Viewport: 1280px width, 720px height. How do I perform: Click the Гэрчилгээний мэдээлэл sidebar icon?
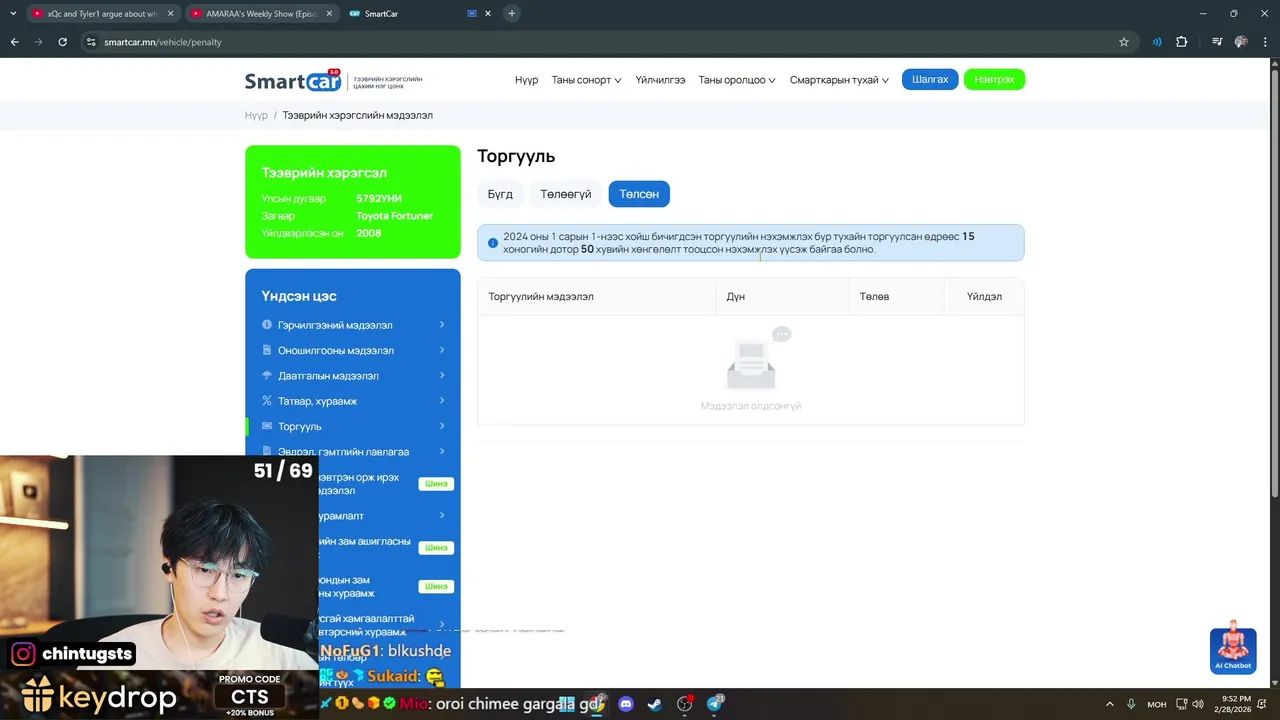pos(267,325)
